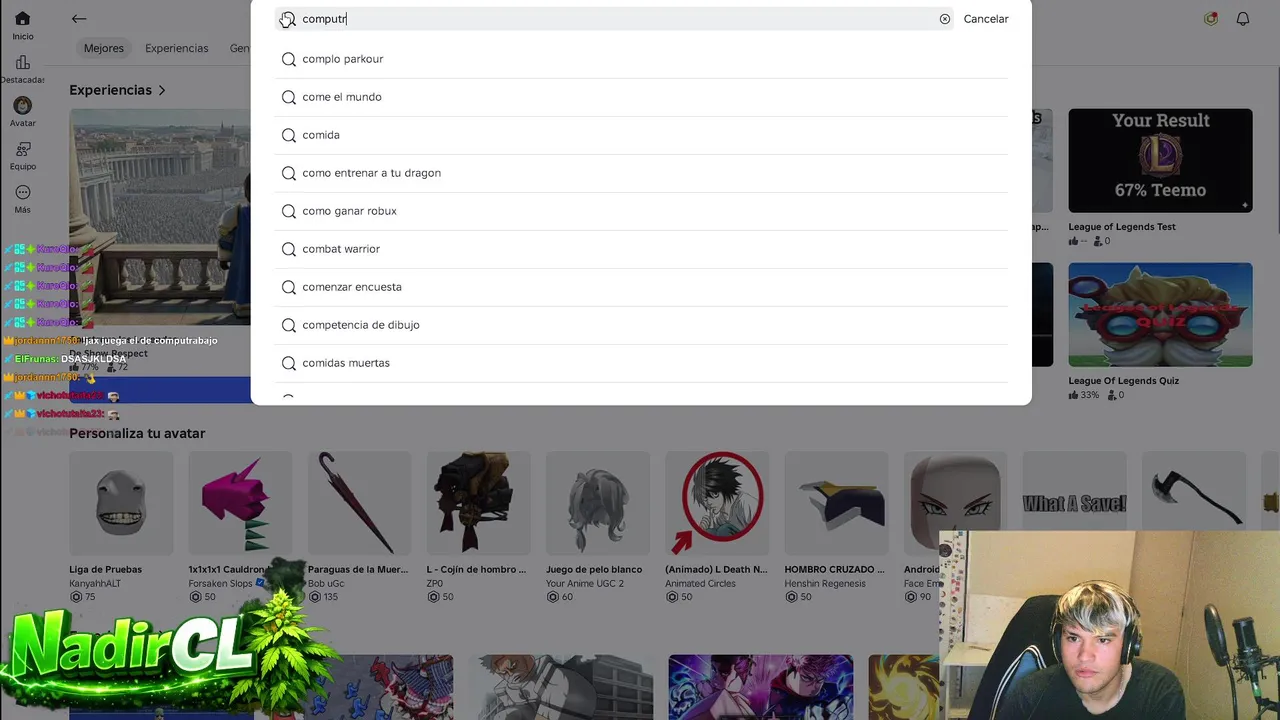Open Paraguas de la Muerte item
This screenshot has width=1280, height=720.
359,504
